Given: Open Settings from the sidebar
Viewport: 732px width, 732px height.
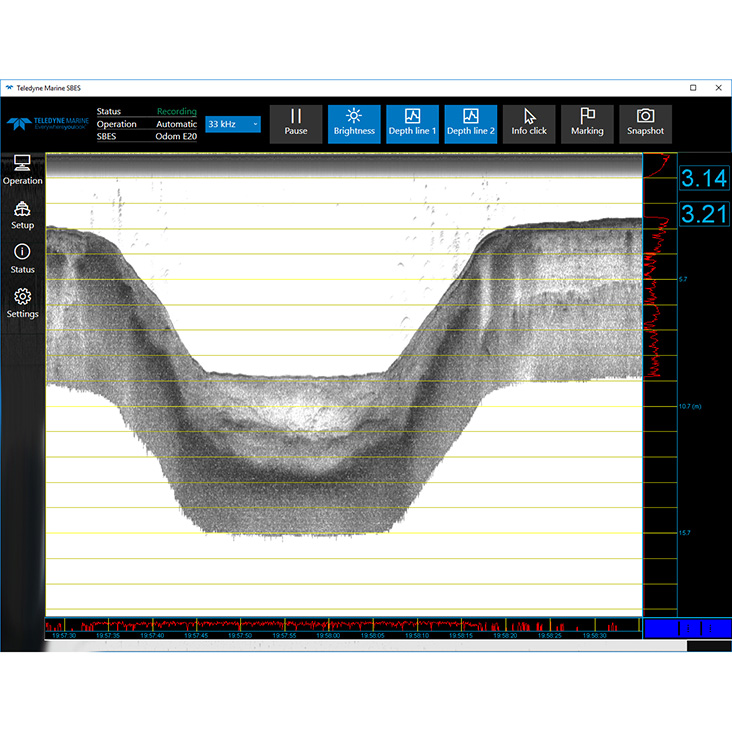Looking at the screenshot, I should [22, 303].
